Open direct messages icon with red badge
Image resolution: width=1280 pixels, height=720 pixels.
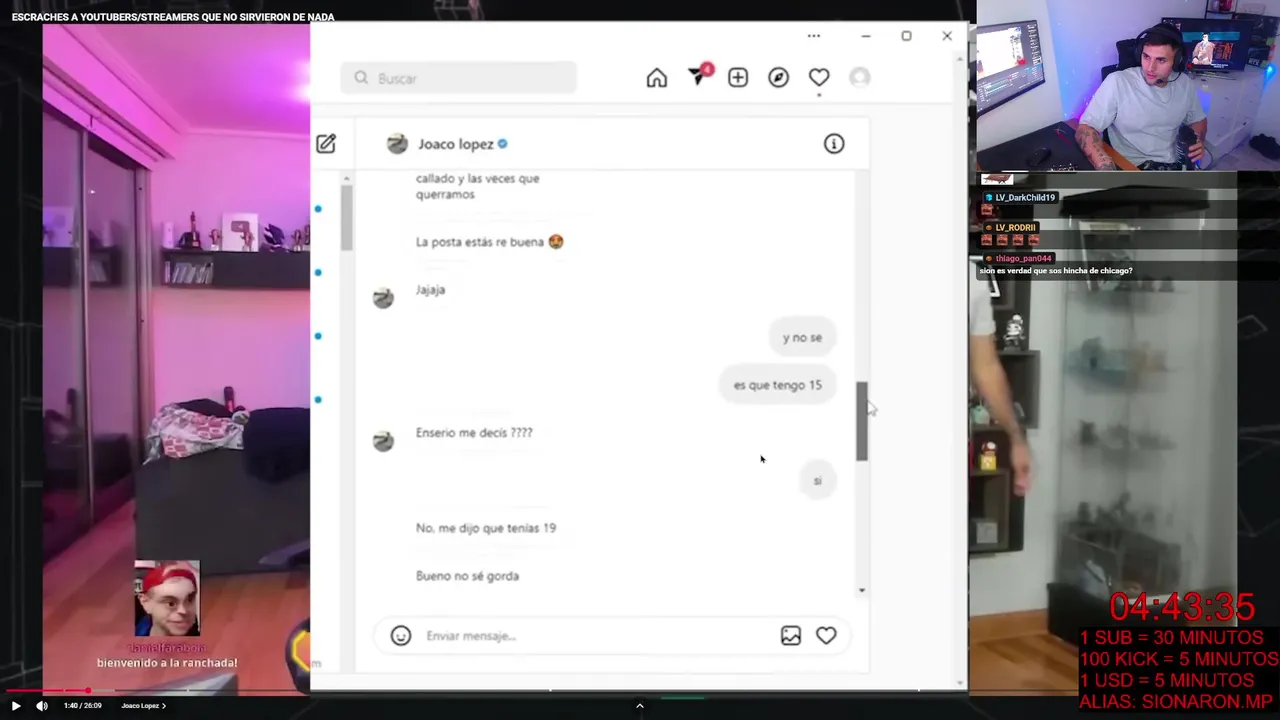click(699, 75)
